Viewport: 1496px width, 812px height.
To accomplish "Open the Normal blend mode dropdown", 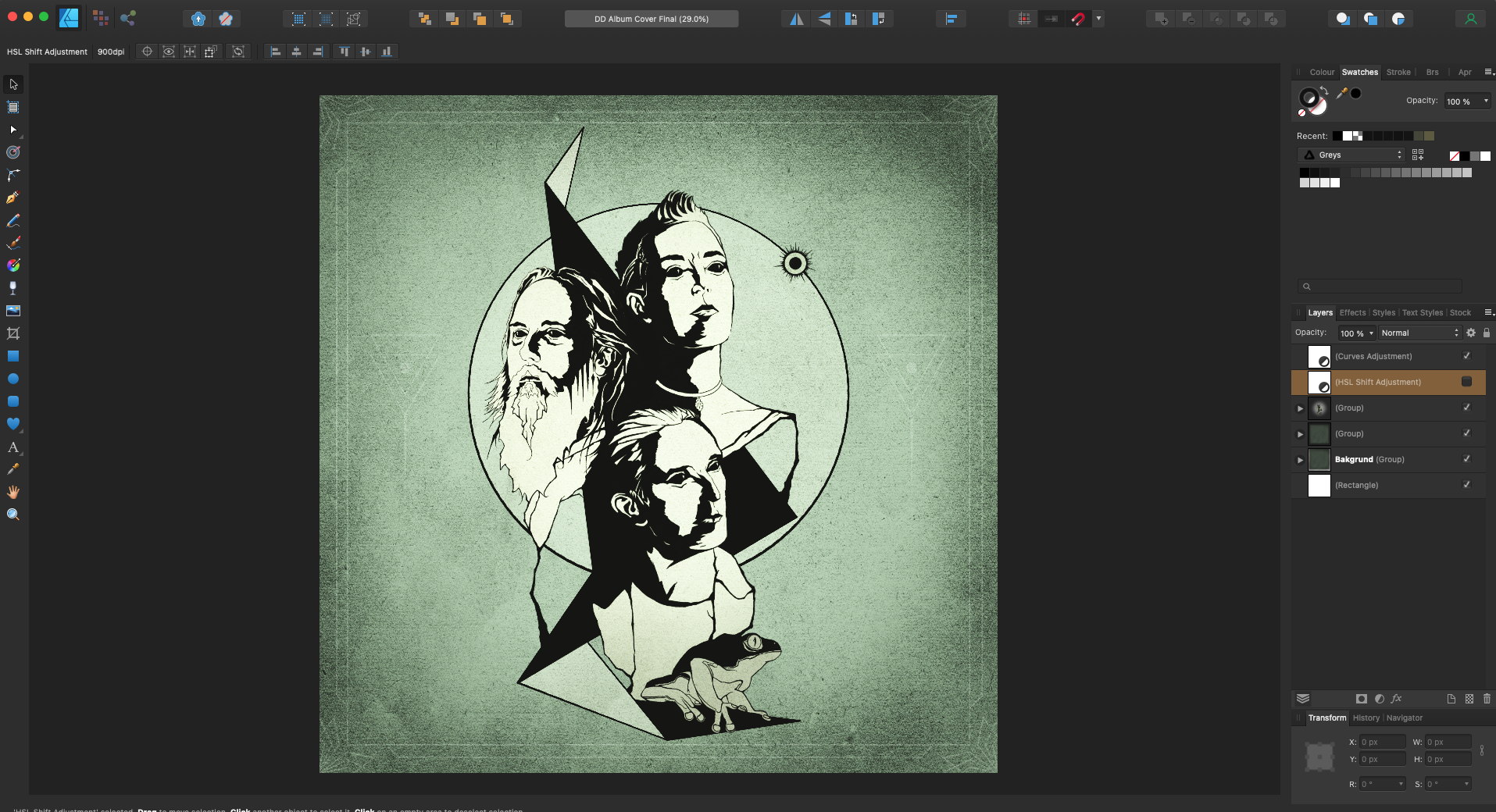I will point(1419,333).
